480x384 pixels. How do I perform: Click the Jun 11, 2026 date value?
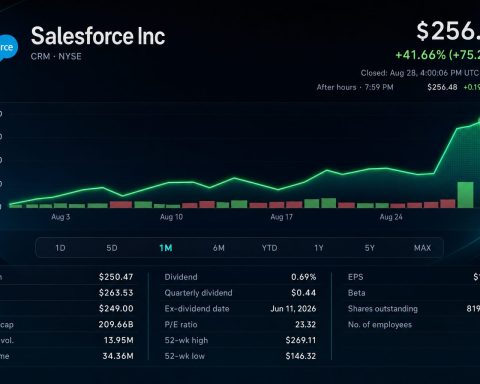(293, 309)
